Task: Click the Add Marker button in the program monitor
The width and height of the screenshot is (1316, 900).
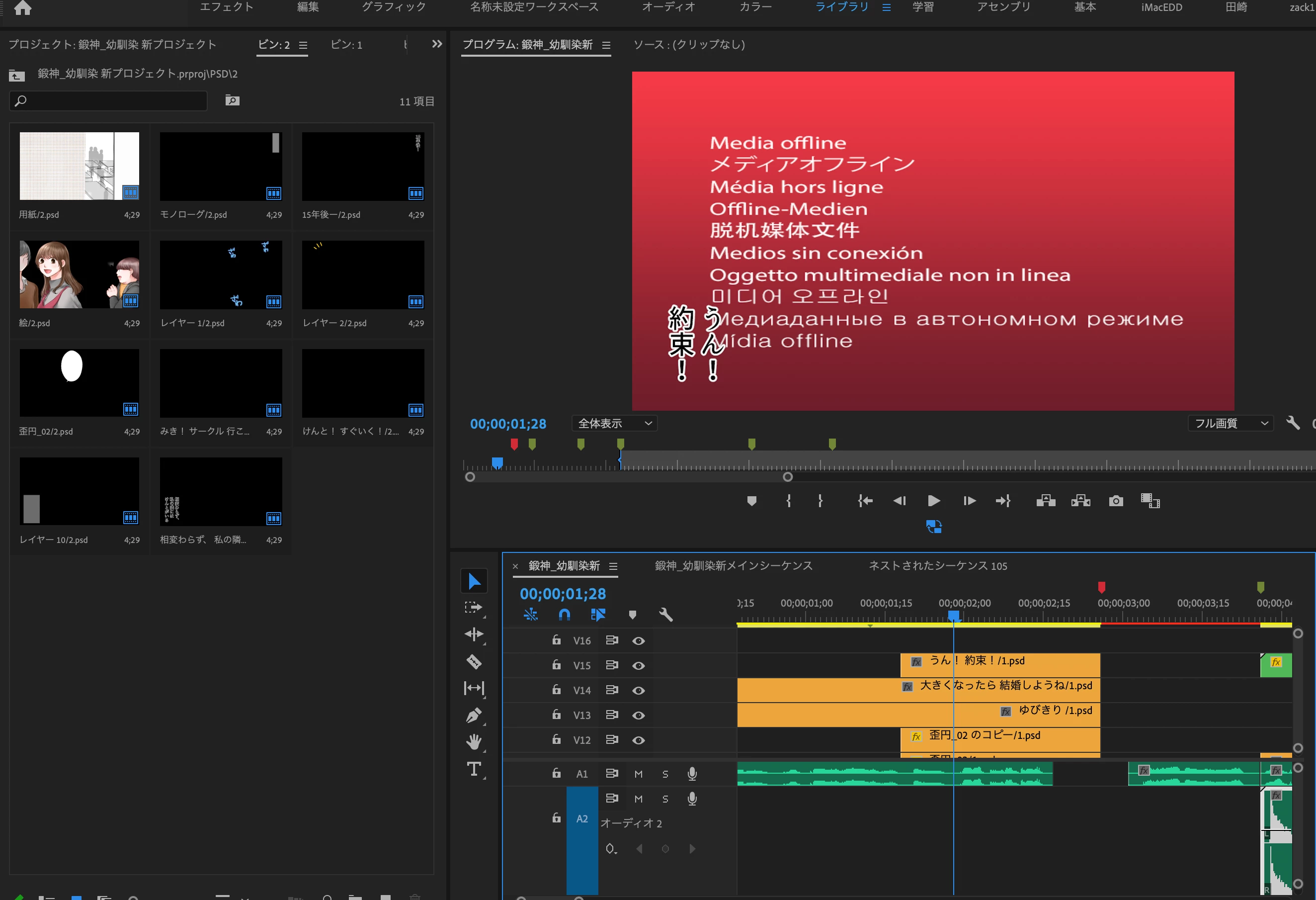Action: [751, 501]
